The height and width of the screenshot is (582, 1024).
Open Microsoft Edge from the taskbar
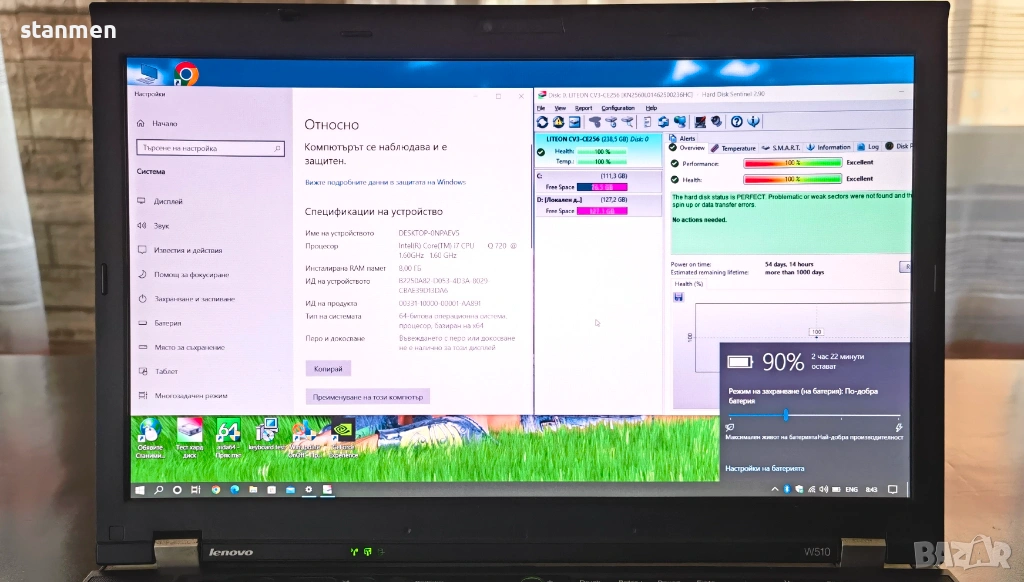(234, 490)
